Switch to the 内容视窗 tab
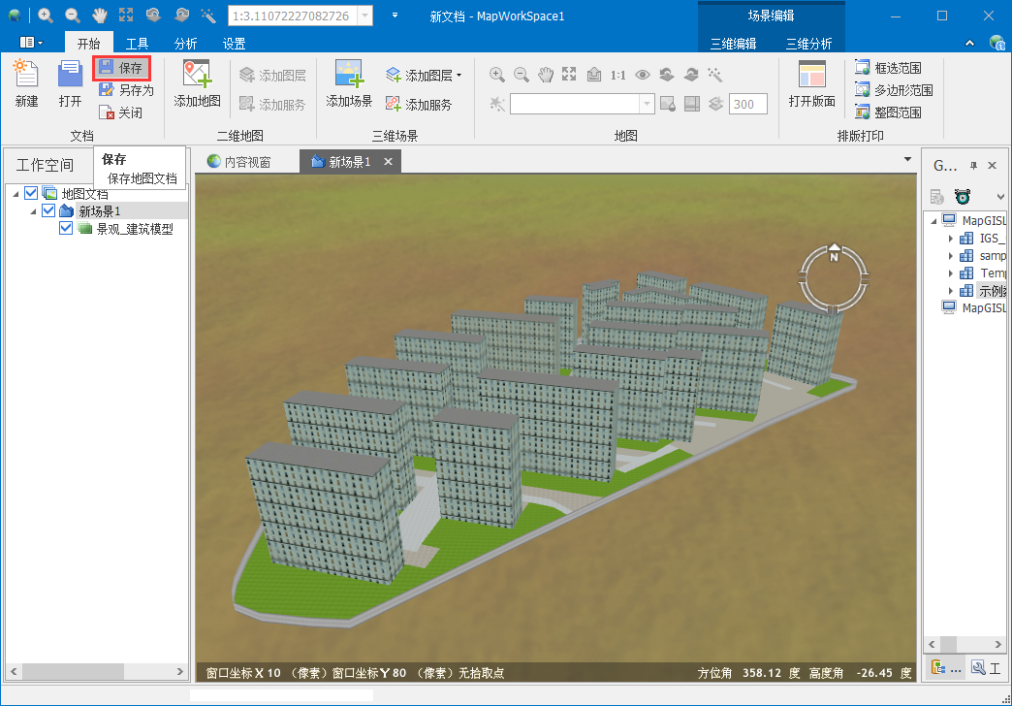1012x706 pixels. [239, 162]
